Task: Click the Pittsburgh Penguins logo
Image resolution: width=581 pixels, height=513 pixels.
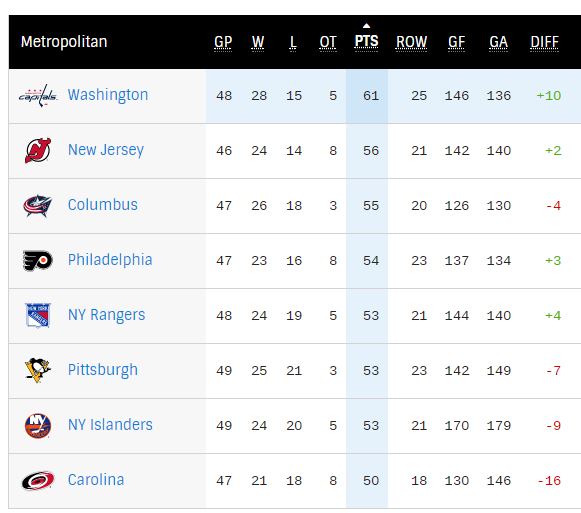Action: 37,370
